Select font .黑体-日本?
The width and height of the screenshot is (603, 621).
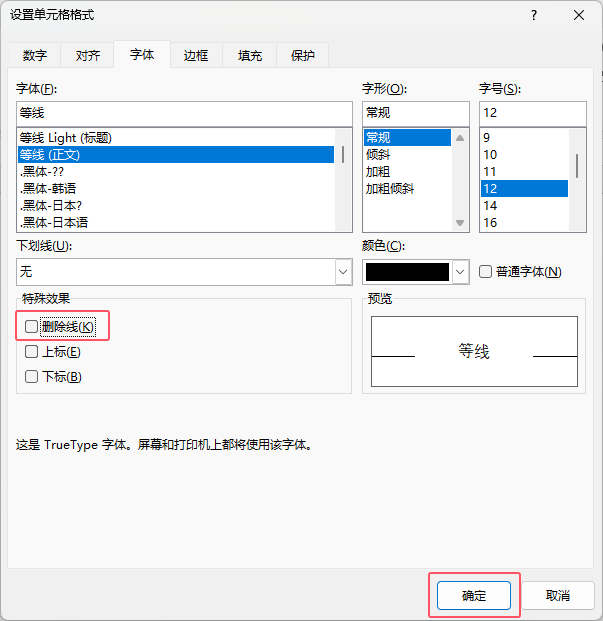point(176,206)
